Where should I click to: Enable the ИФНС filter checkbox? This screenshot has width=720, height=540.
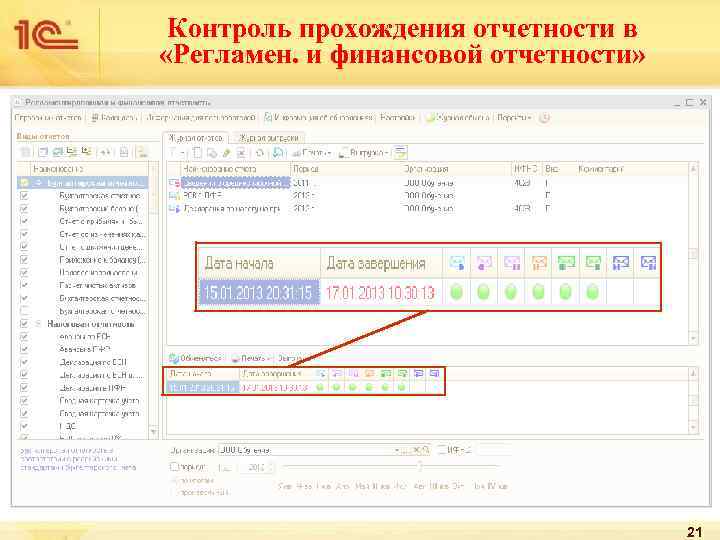[x=442, y=450]
